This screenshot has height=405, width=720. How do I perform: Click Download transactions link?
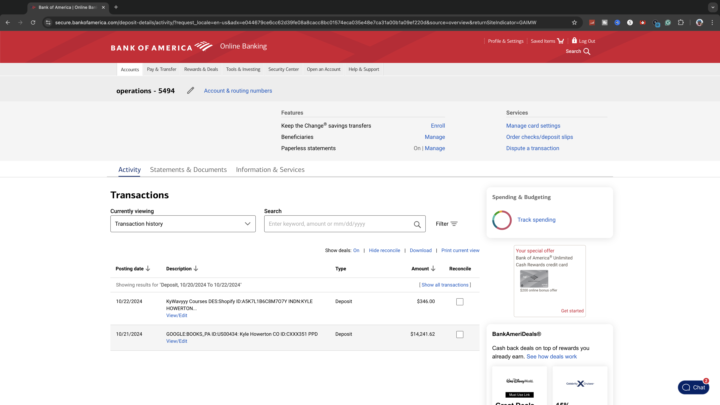point(421,250)
